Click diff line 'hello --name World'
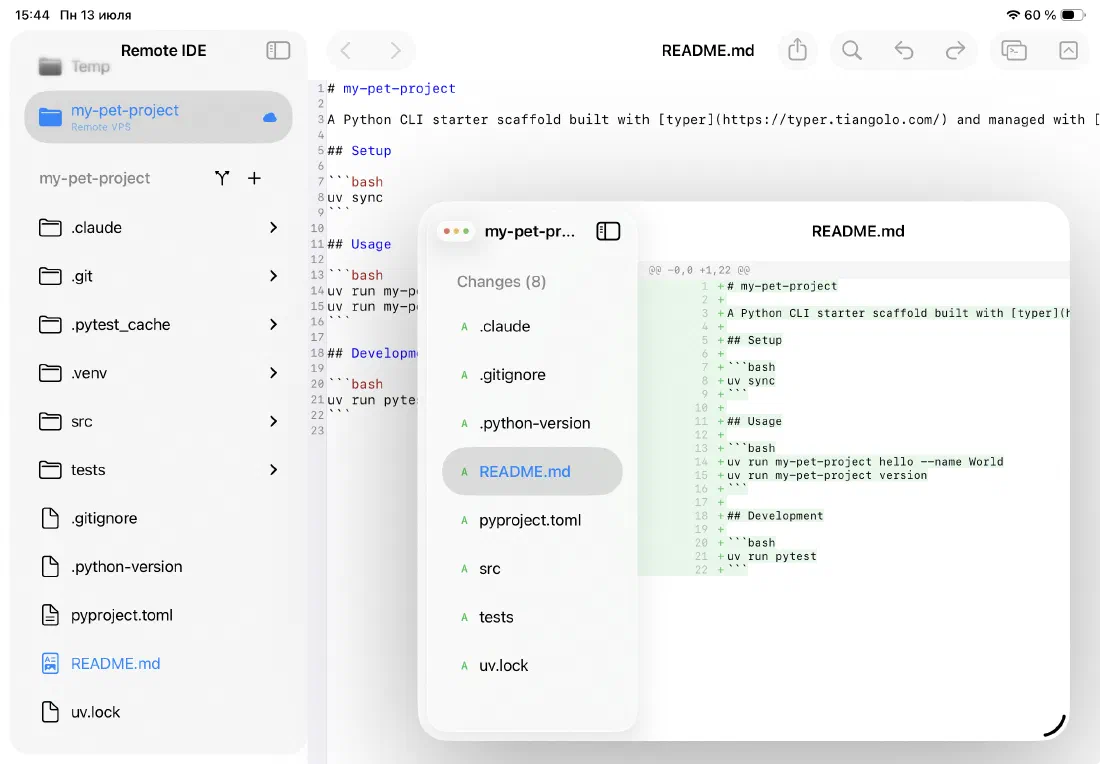1100x764 pixels. pyautogui.click(x=941, y=462)
